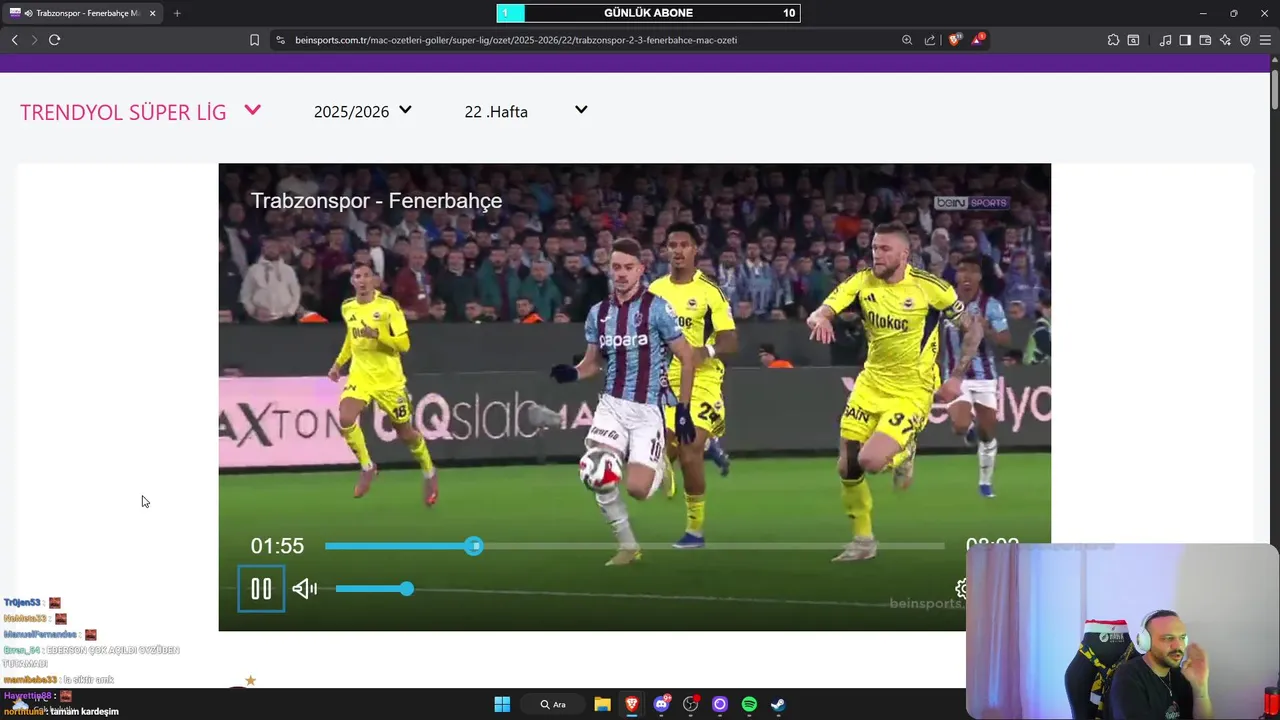Reload the beinsports page
1280x720 pixels.
(55, 40)
